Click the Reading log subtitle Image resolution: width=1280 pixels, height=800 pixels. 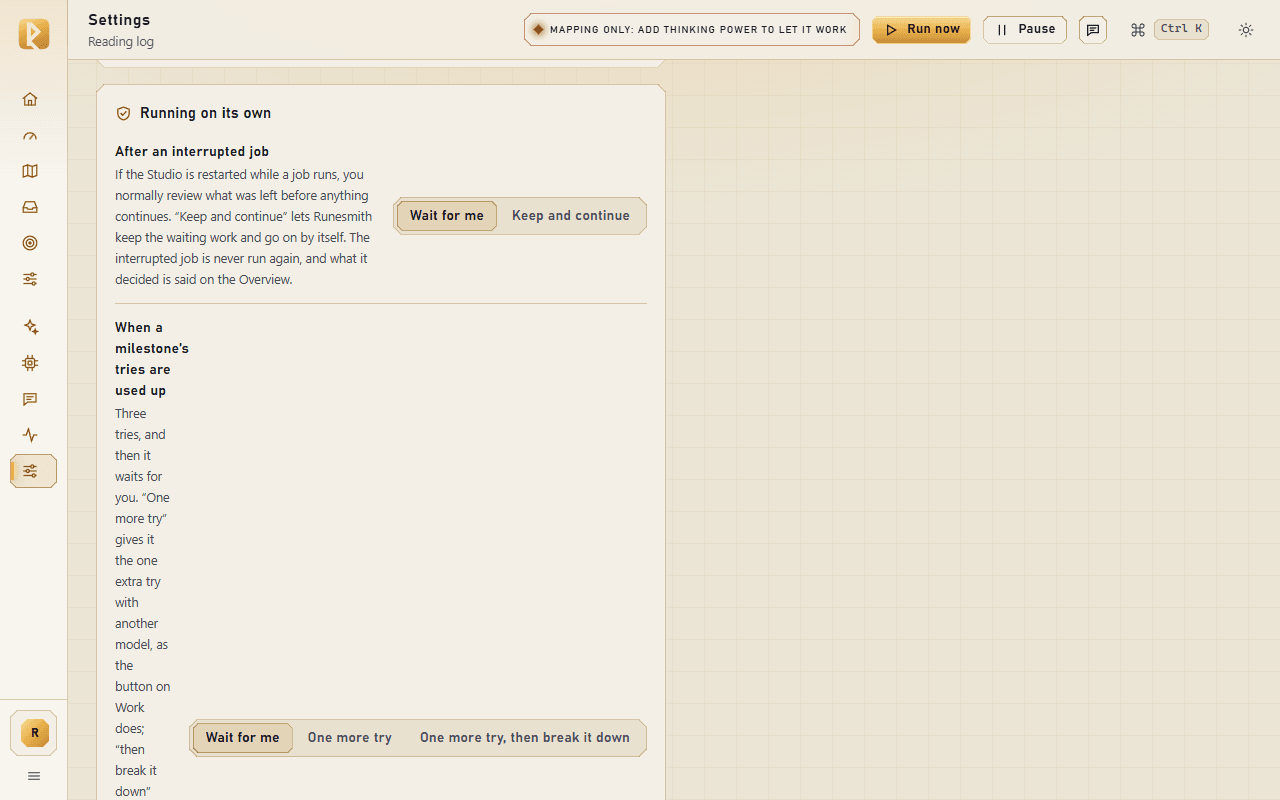pyautogui.click(x=121, y=42)
